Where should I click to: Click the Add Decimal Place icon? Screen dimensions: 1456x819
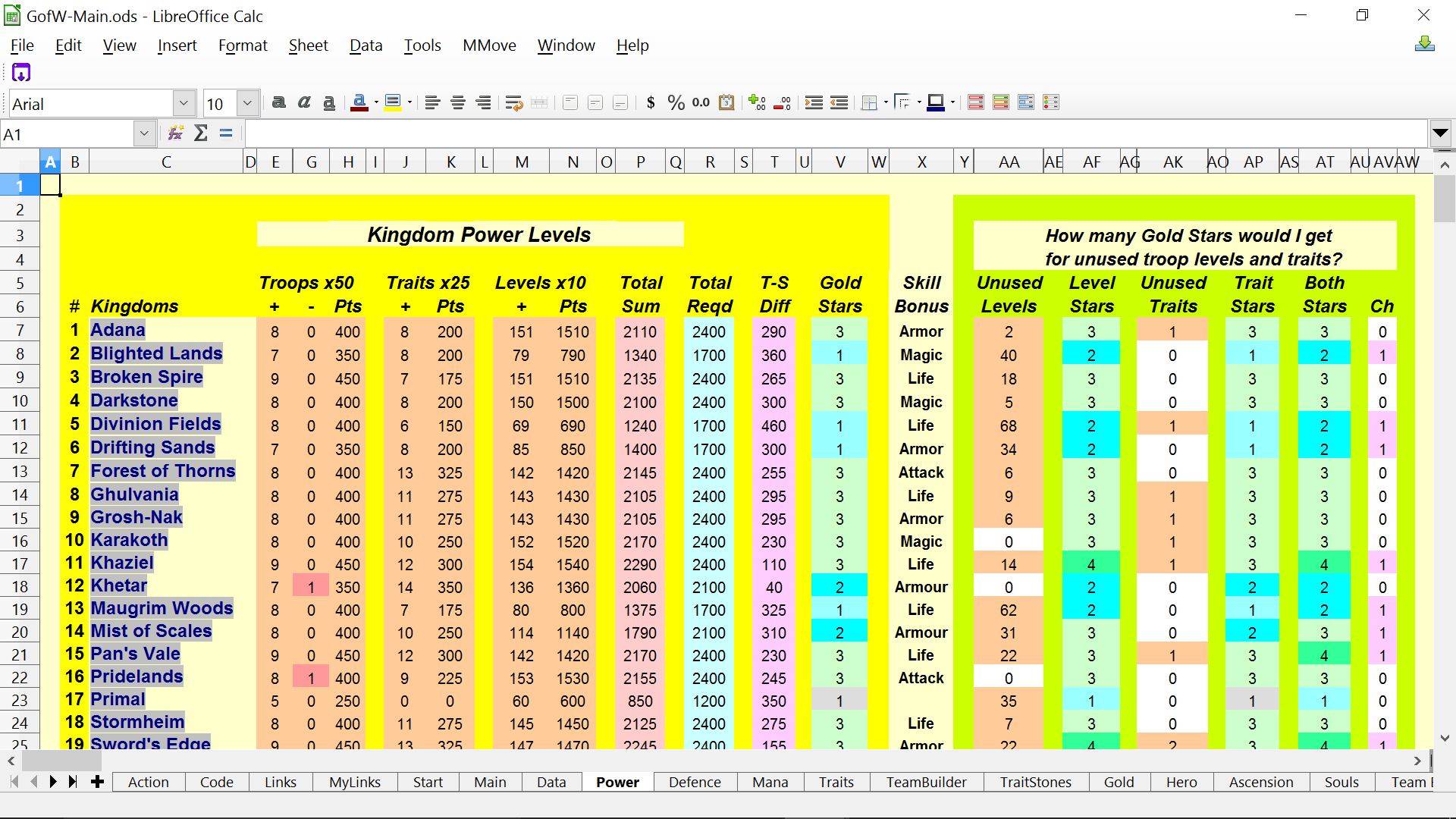pos(757,102)
